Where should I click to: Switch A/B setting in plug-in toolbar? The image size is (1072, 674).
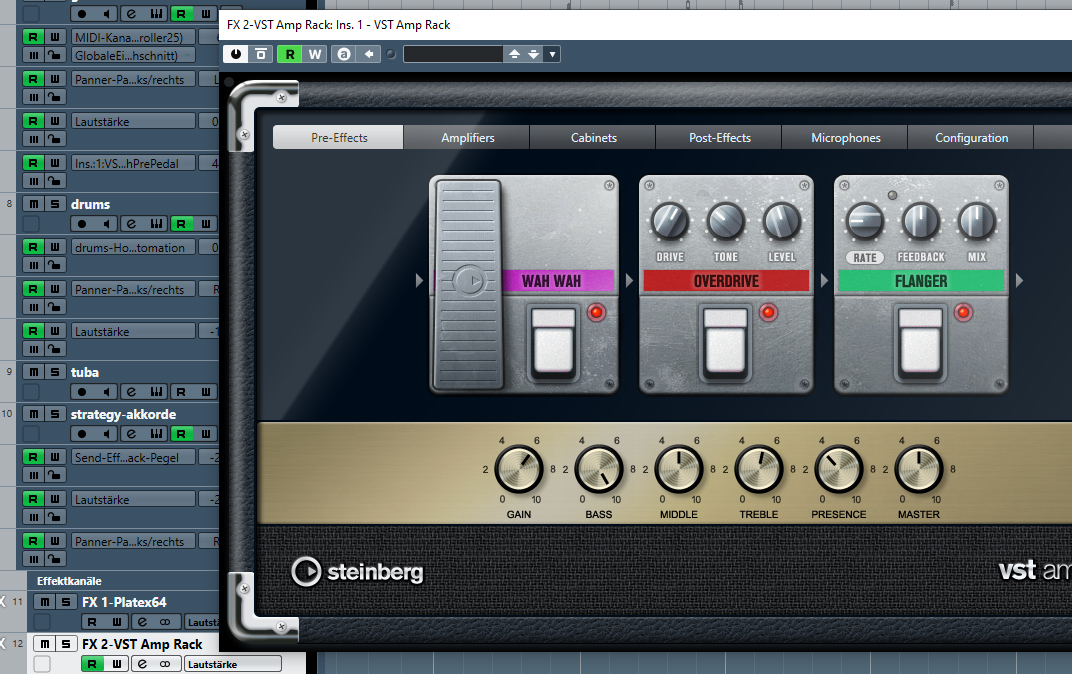pyautogui.click(x=344, y=54)
